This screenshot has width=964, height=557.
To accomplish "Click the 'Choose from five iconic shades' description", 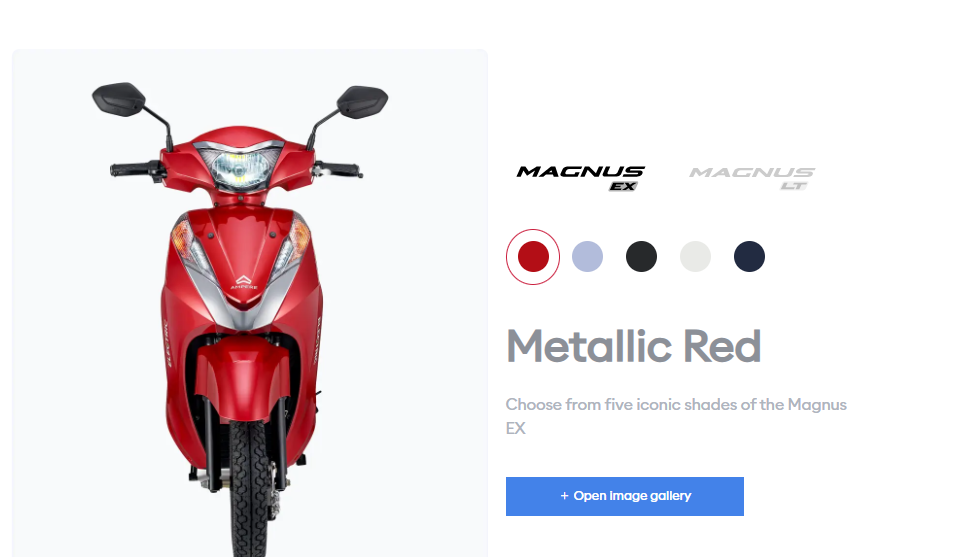I will click(x=676, y=416).
